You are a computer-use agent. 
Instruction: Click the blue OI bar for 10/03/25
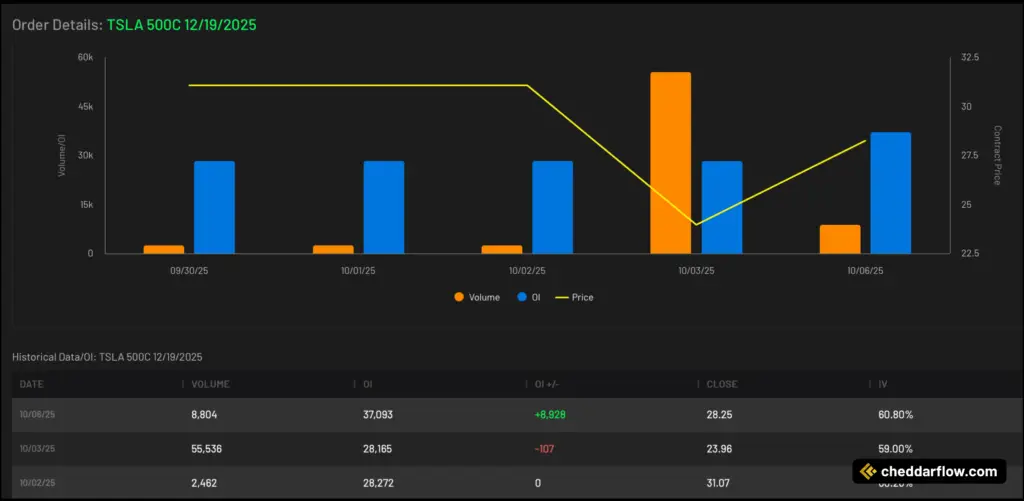(x=722, y=207)
